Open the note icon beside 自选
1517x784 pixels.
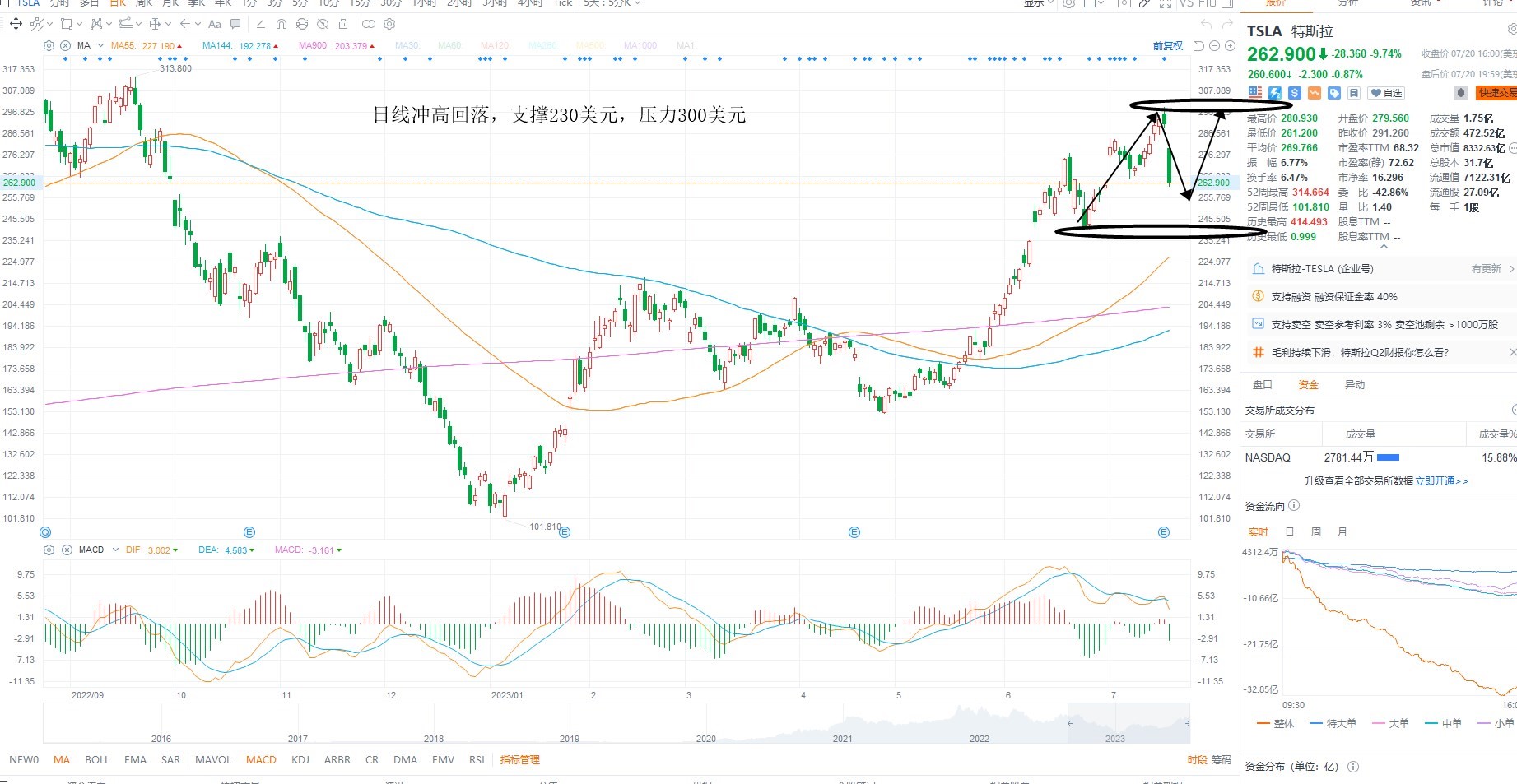tap(1354, 93)
